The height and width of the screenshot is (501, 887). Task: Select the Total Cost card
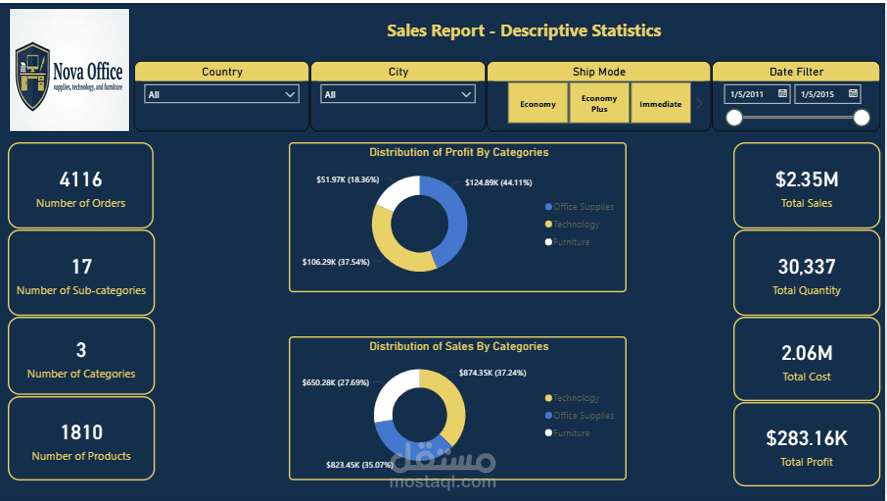(x=806, y=360)
